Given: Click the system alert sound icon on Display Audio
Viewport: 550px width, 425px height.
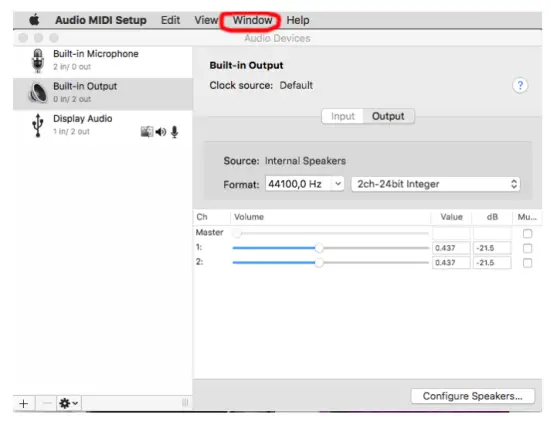Looking at the screenshot, I should coord(147,132).
